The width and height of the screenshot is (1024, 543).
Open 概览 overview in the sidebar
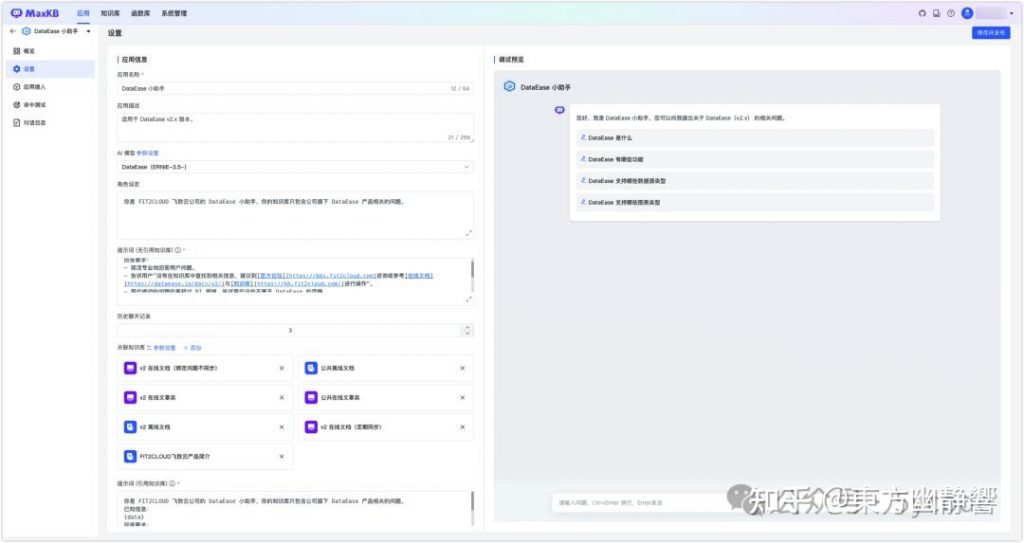point(29,50)
